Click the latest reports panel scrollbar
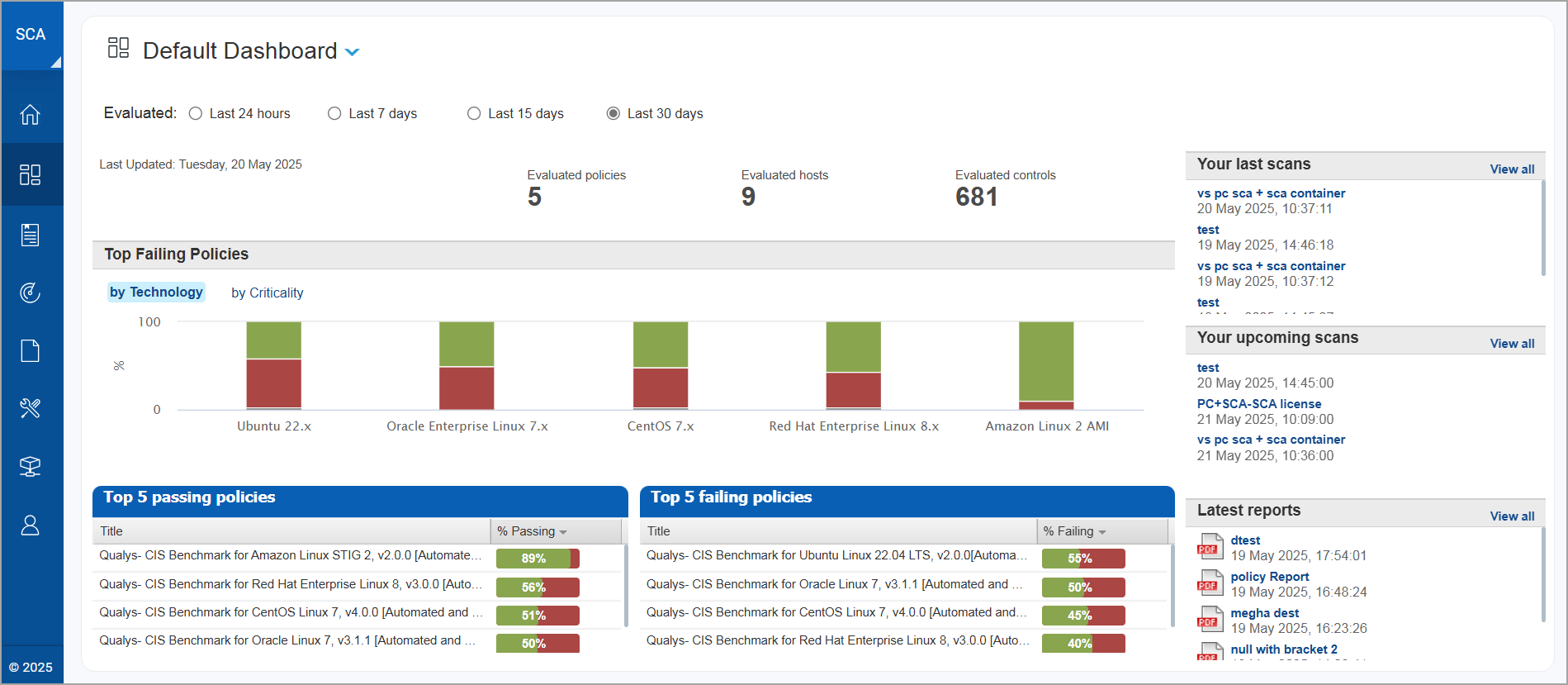 (1543, 575)
